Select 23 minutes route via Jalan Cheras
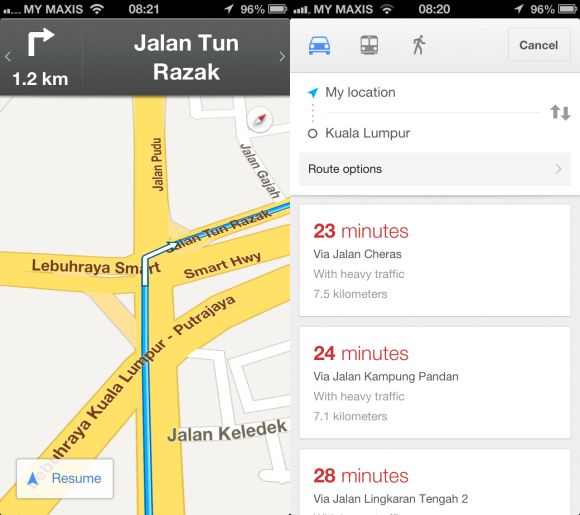This screenshot has width=580, height=515. click(435, 260)
